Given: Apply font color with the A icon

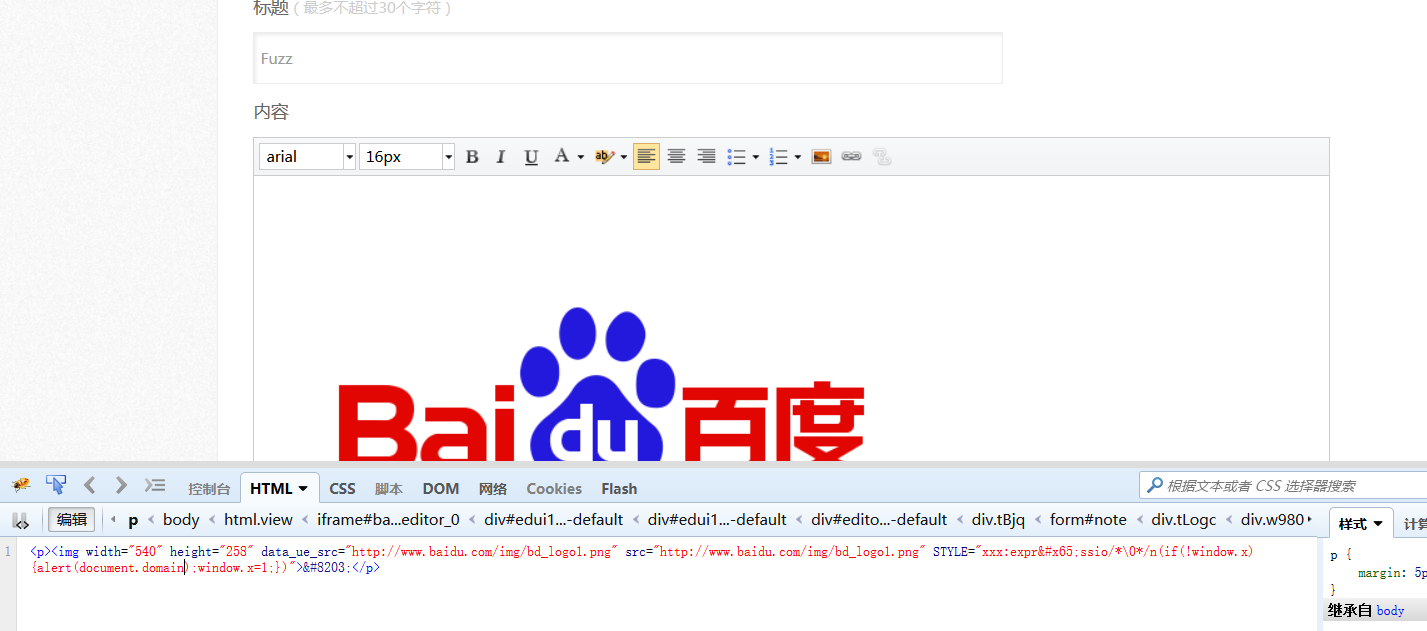Looking at the screenshot, I should 562,156.
